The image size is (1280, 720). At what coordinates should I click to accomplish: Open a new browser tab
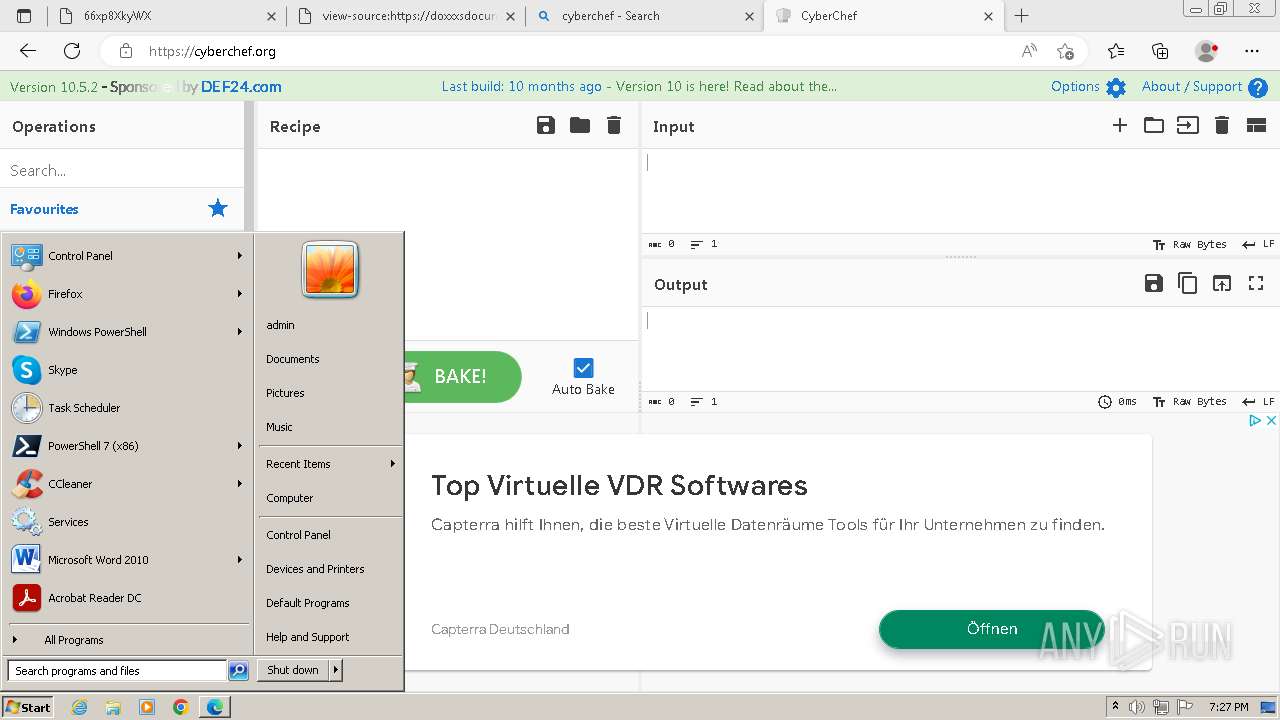1021,16
